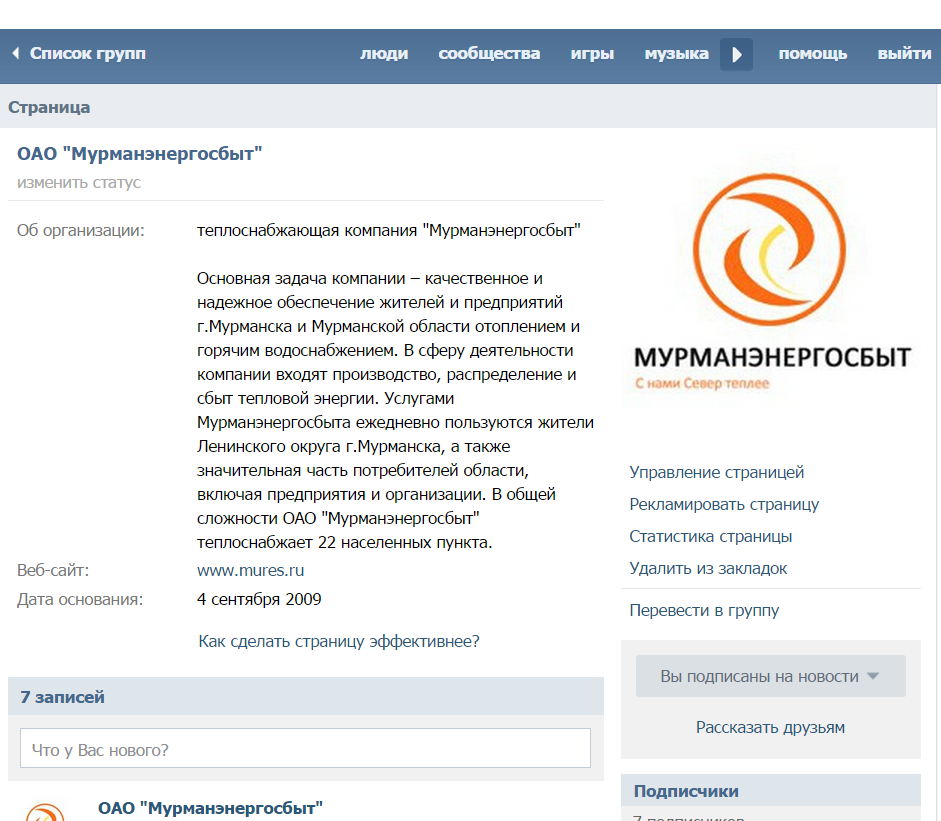Viewport: 941px width, 821px height.
Task: Focus the Что у Вас нового? input field
Action: pyautogui.click(x=305, y=748)
